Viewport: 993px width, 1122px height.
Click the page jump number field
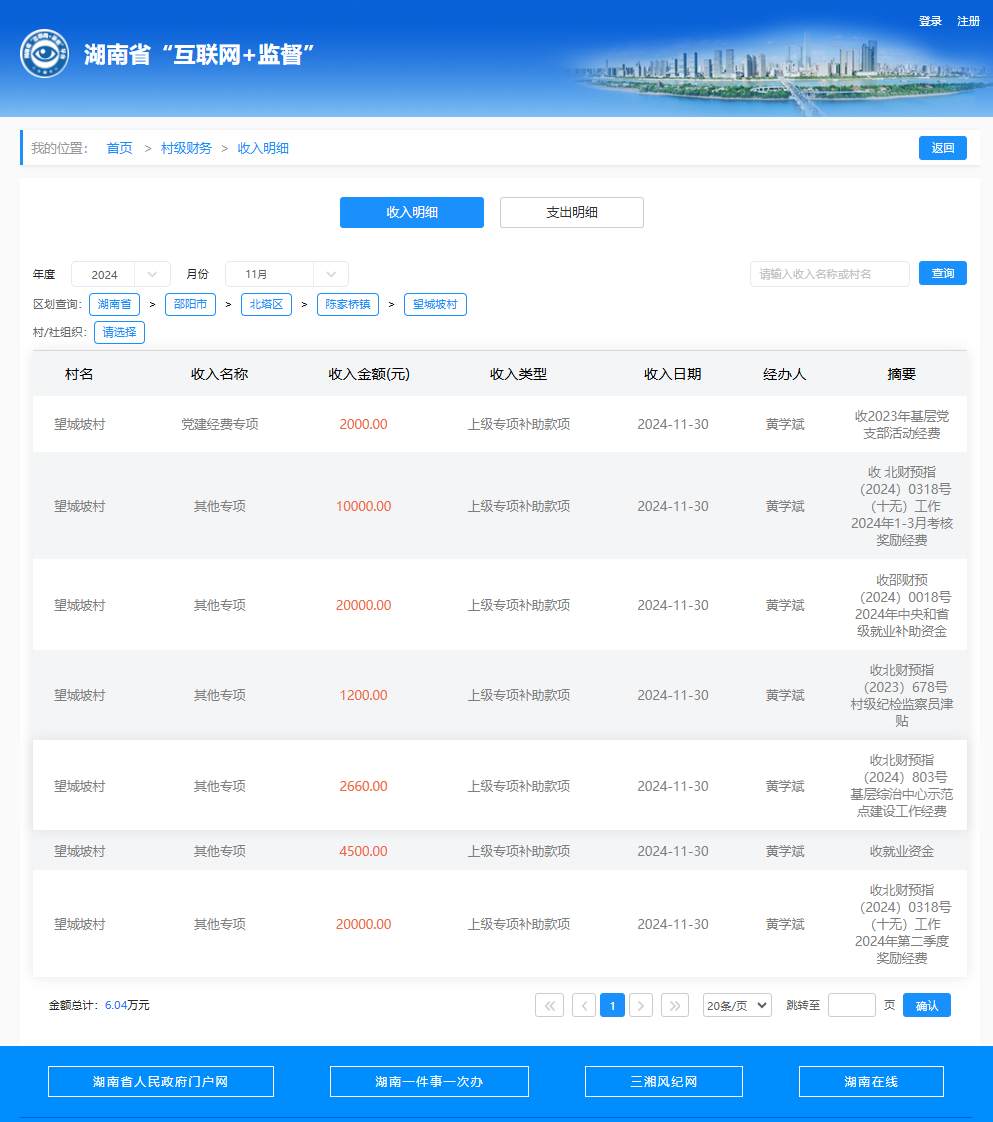click(851, 1005)
